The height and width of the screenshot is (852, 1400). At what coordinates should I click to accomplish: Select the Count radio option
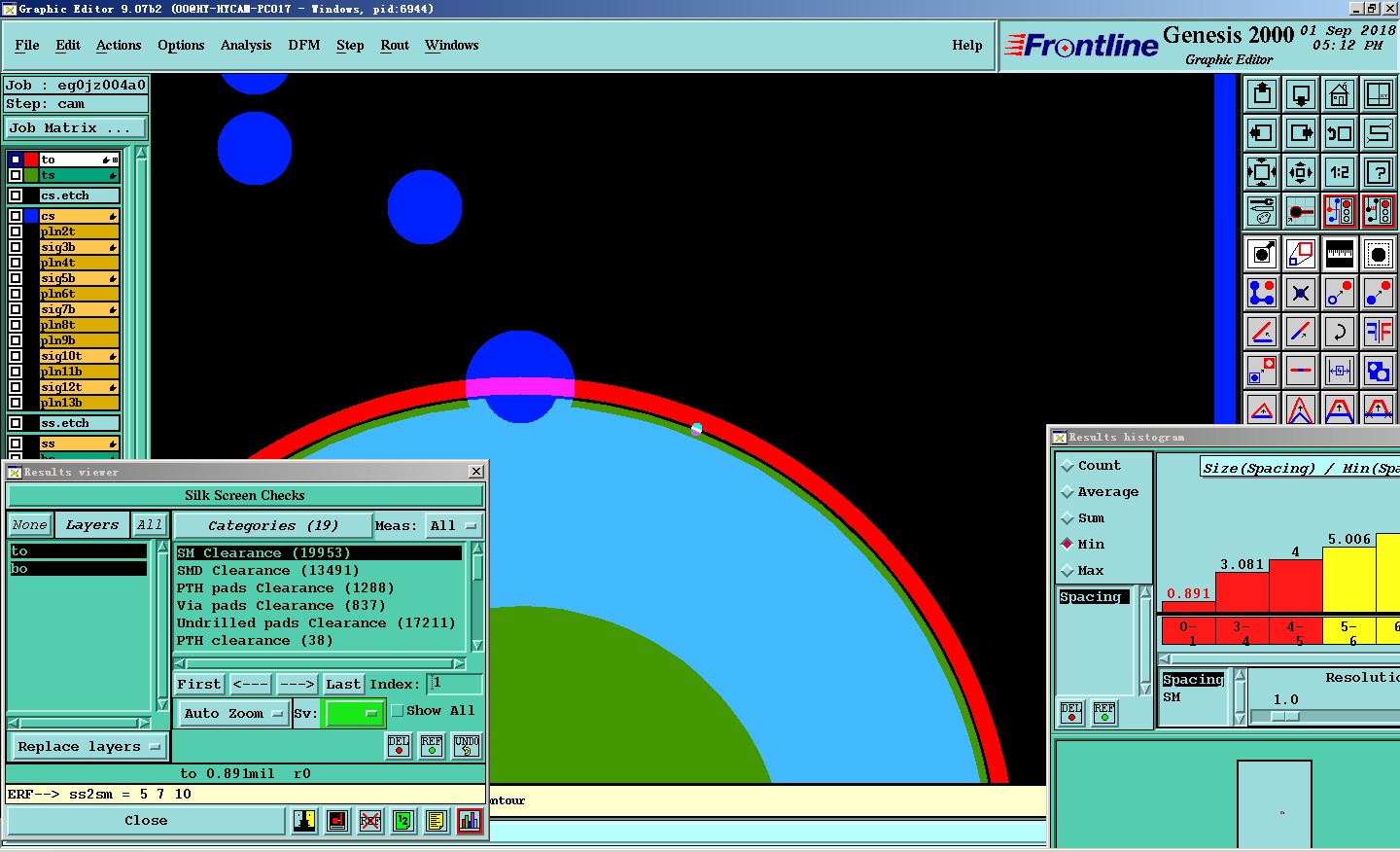[1067, 466]
